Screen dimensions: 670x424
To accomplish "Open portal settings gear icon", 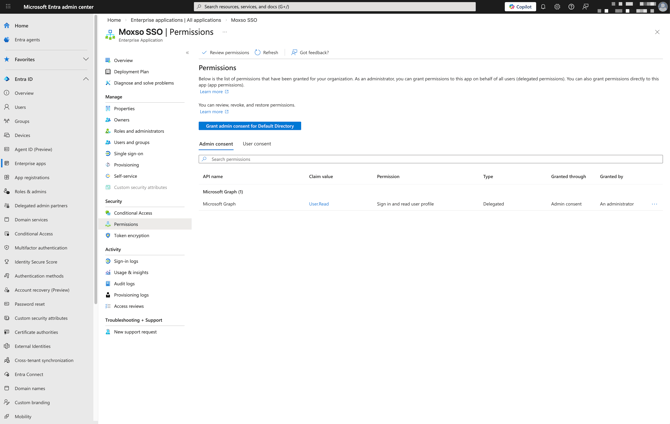I will [x=557, y=7].
